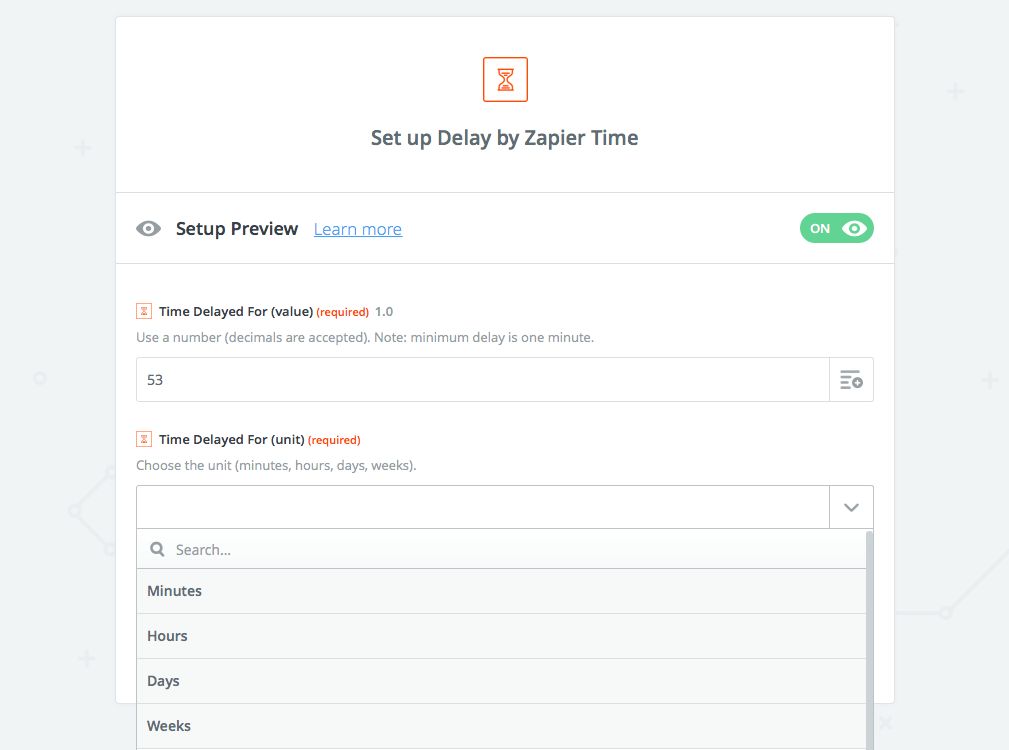Select the Weeks option
1009x750 pixels.
pyautogui.click(x=169, y=726)
